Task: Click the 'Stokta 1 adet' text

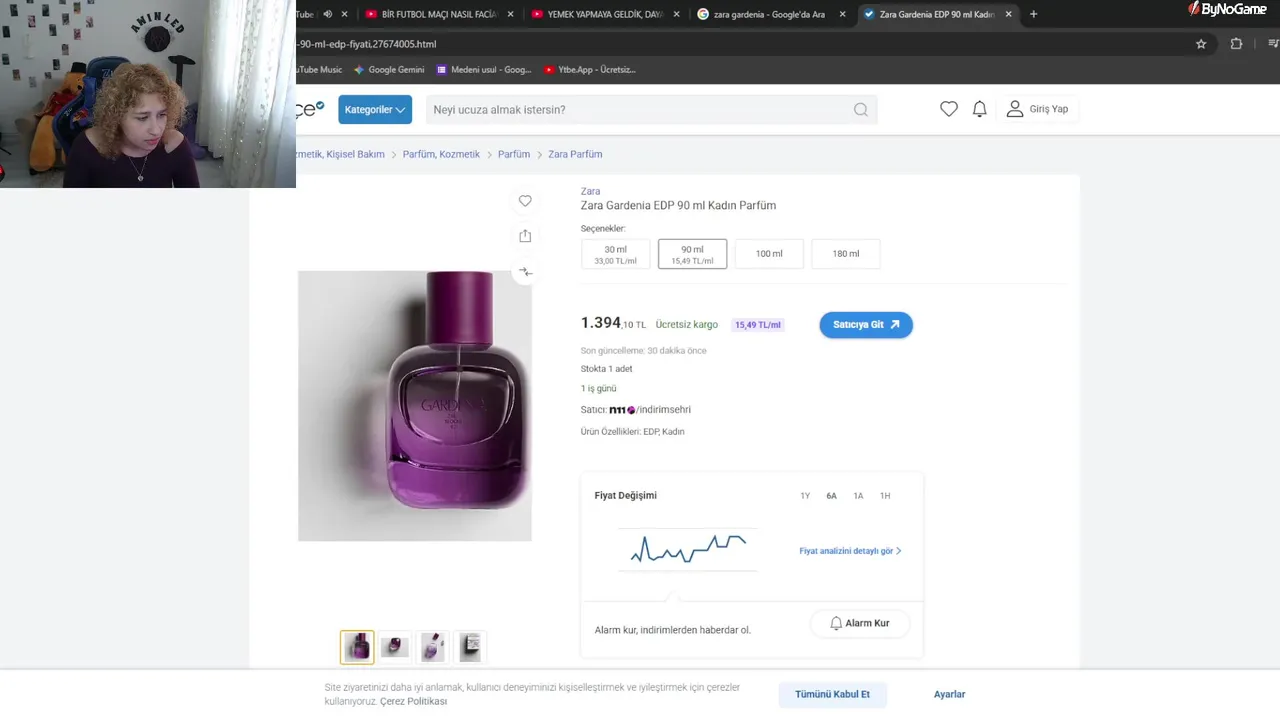Action: tap(606, 369)
